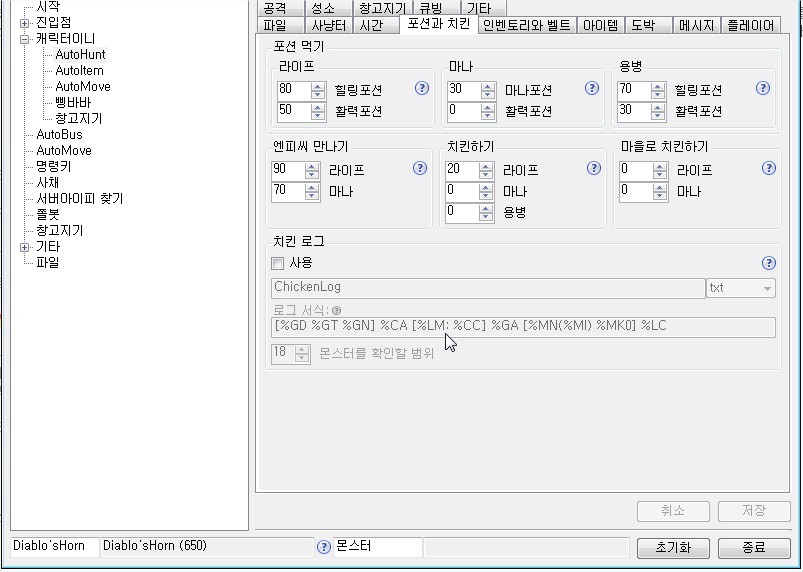Viewport: 803px width, 572px height.
Task: Select 사채 in the tree
Action: click(x=48, y=183)
